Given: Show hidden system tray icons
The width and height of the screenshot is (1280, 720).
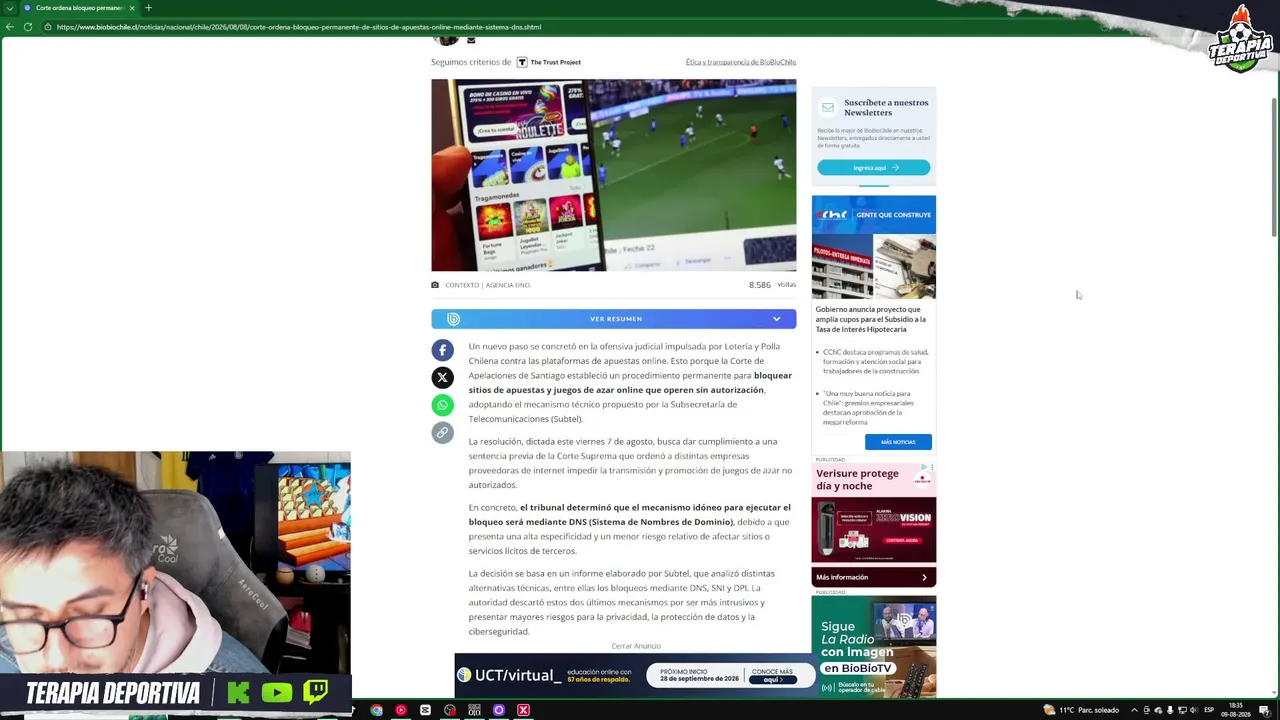Looking at the screenshot, I should click(x=1134, y=710).
